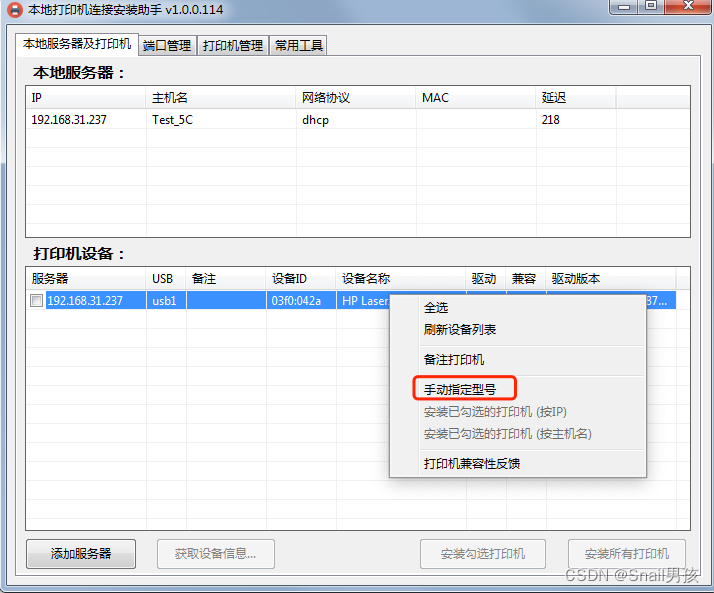Click the 设备ID column header
This screenshot has height=593, width=714.
[x=301, y=279]
